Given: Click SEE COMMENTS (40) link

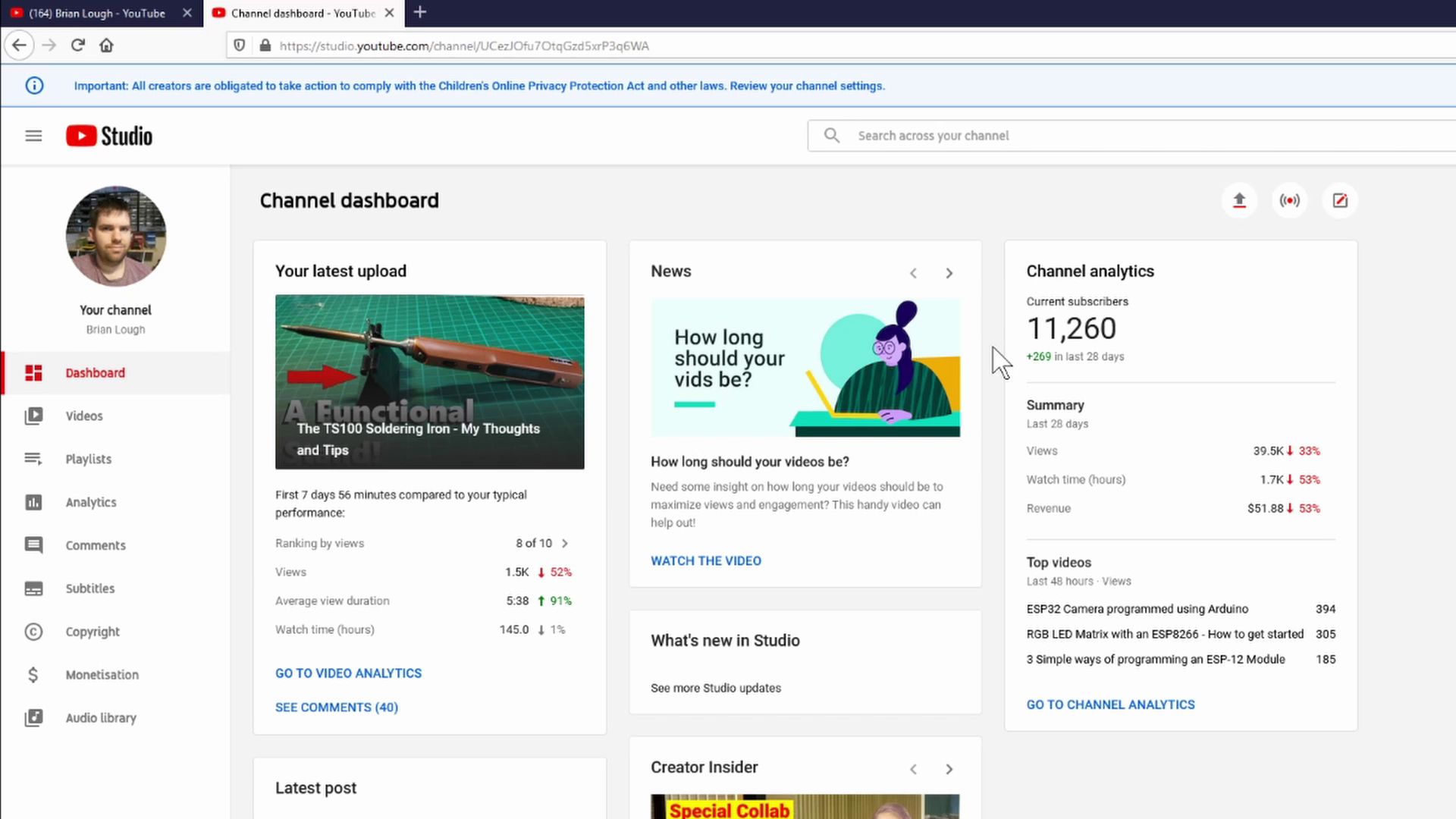Looking at the screenshot, I should (x=337, y=708).
